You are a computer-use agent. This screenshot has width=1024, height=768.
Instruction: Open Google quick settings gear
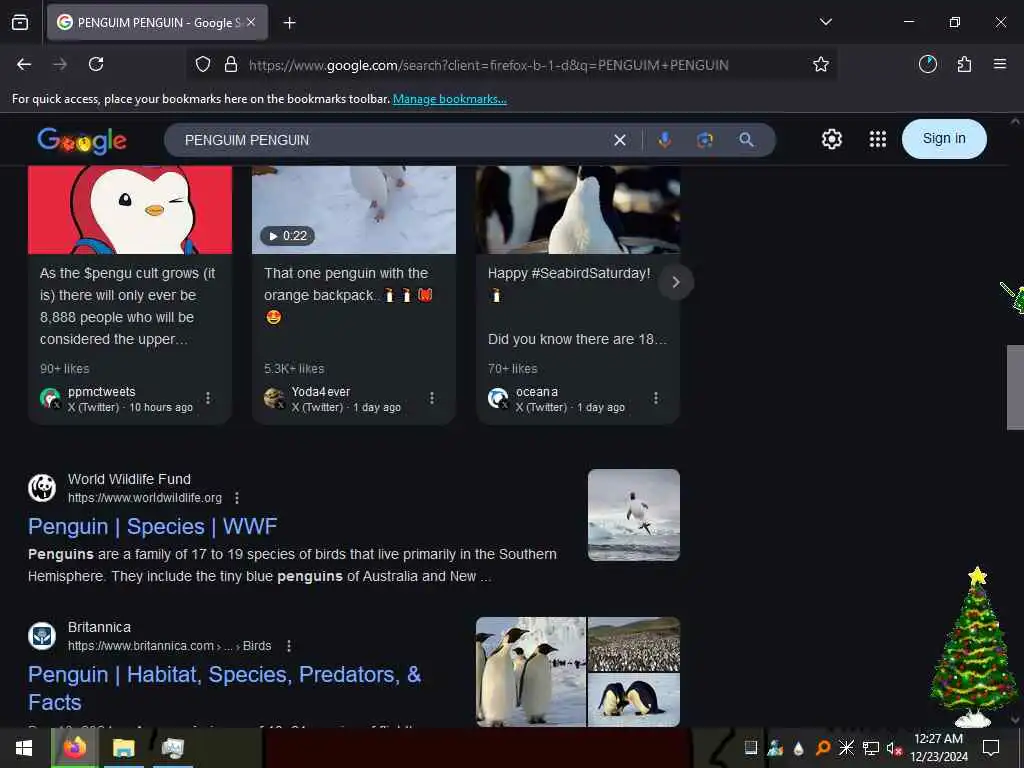(x=831, y=139)
